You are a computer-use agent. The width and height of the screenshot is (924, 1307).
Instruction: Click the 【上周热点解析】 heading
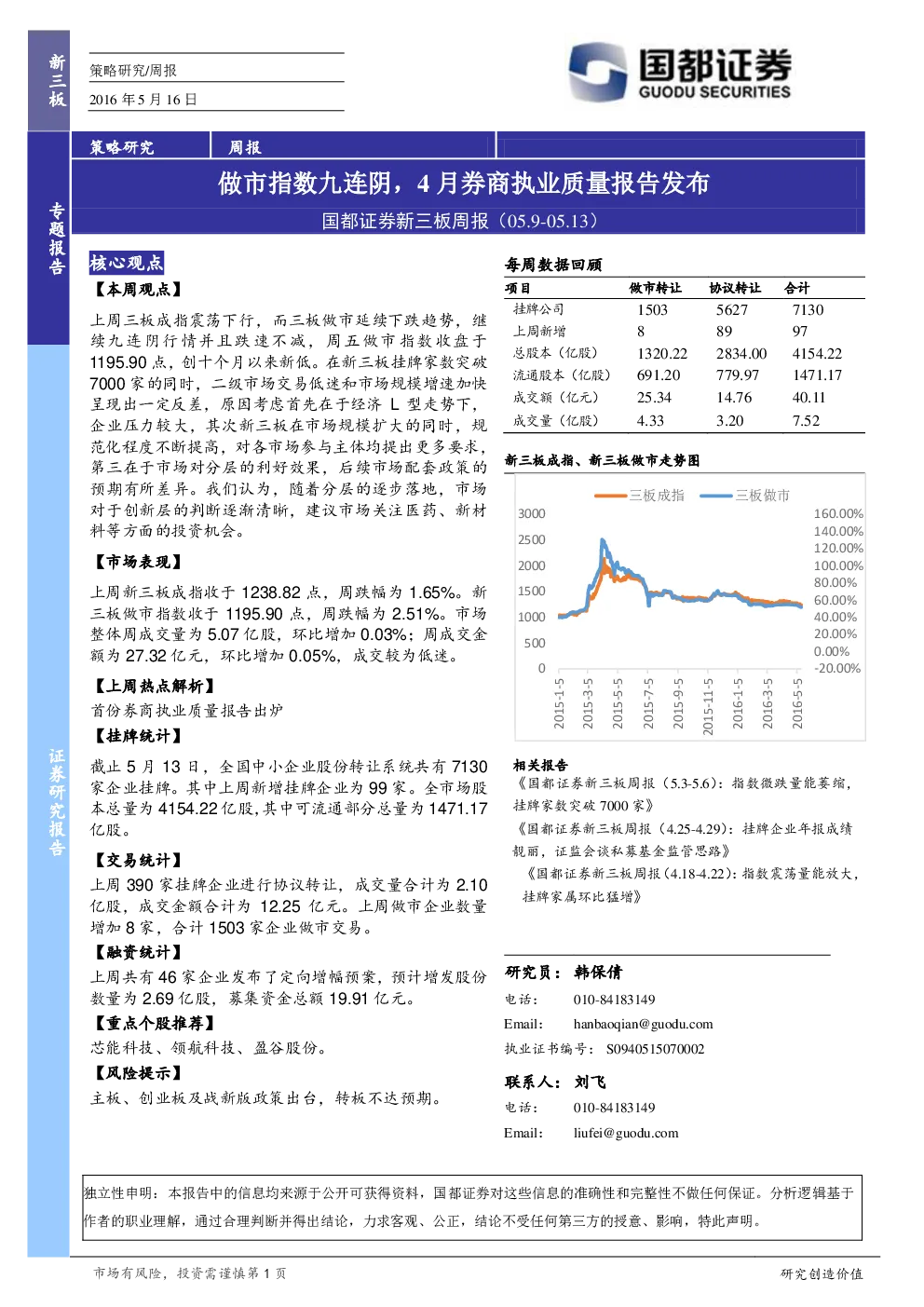click(154, 686)
